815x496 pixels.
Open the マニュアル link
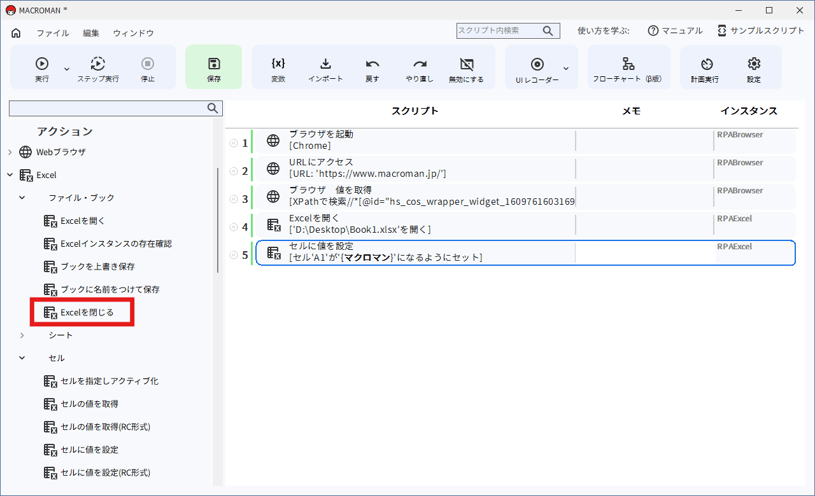click(x=675, y=31)
